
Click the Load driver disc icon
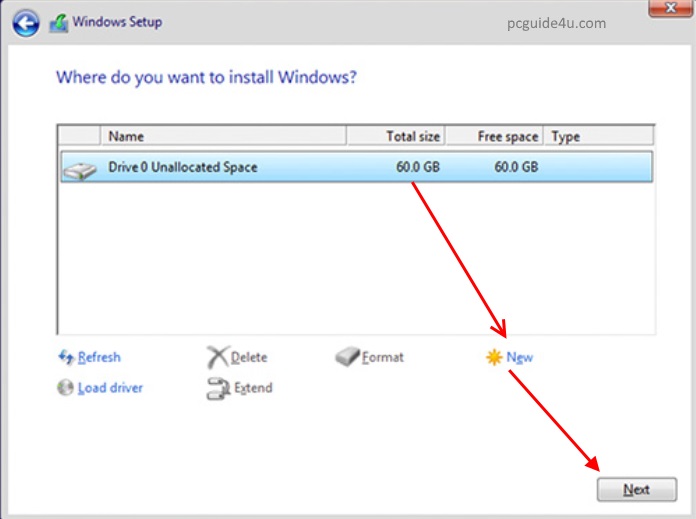point(66,388)
